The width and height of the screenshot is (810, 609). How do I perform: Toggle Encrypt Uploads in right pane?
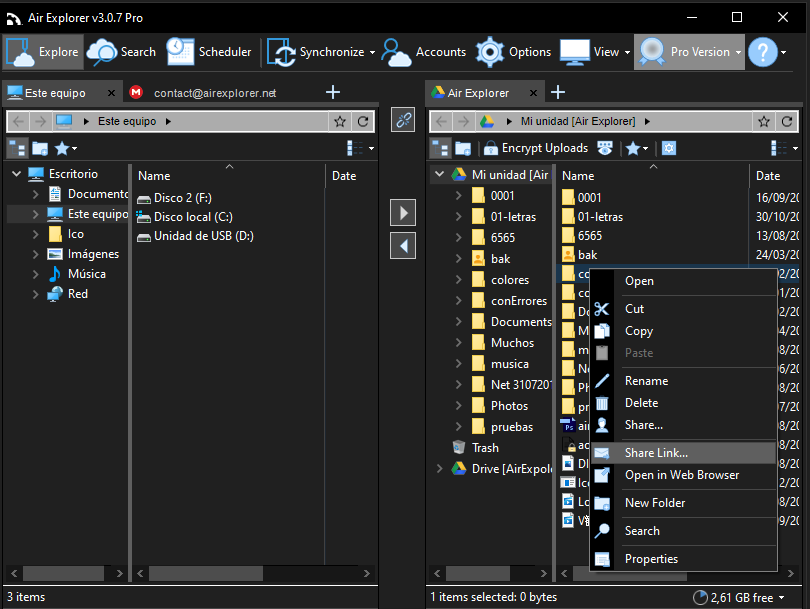536,148
